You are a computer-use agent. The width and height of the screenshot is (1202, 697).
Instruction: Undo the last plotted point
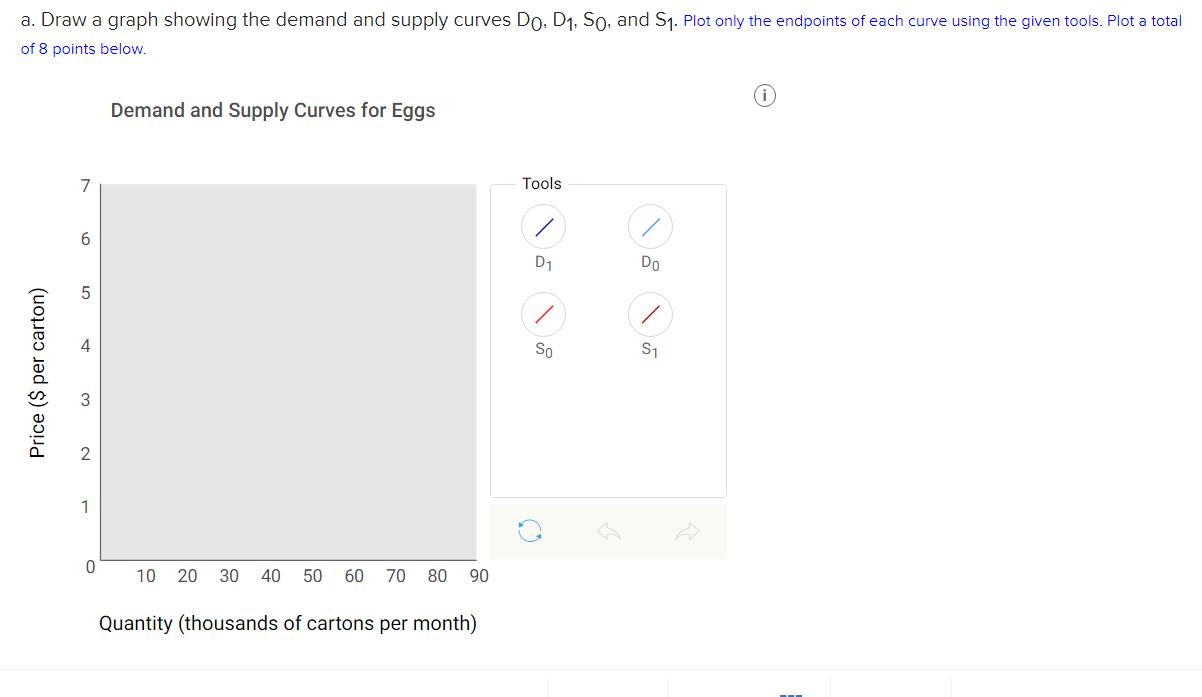point(609,530)
